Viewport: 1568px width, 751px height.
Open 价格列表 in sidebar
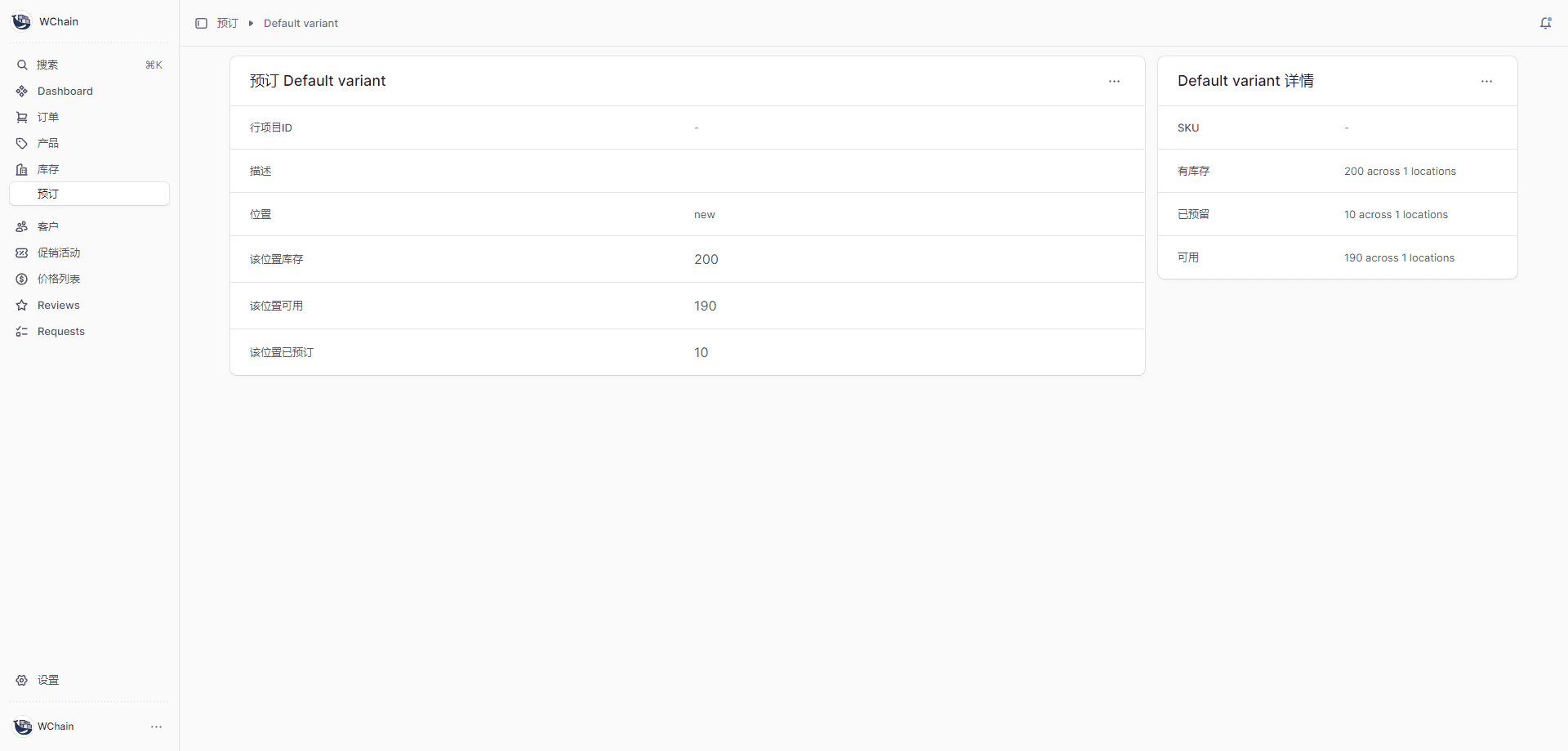pos(59,279)
